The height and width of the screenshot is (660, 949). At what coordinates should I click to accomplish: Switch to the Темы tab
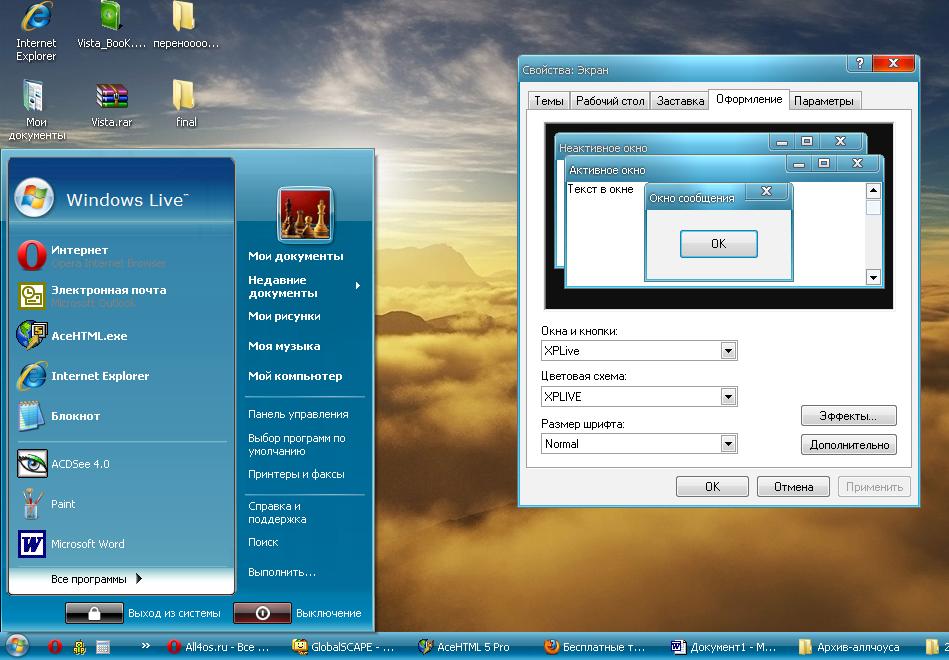(548, 101)
